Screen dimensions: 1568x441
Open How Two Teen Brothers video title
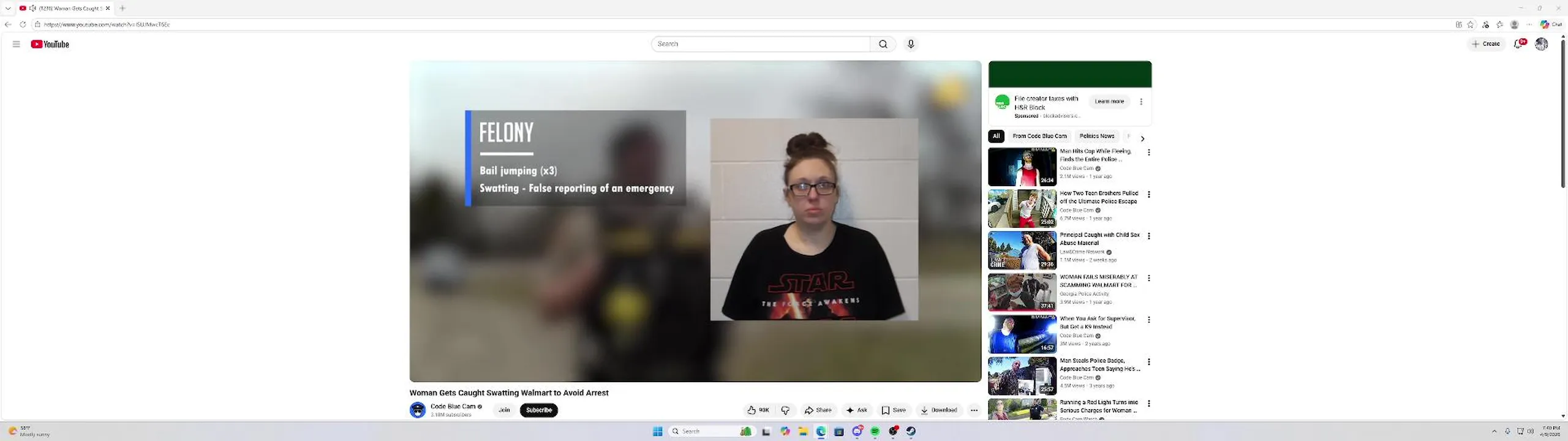(x=1099, y=197)
